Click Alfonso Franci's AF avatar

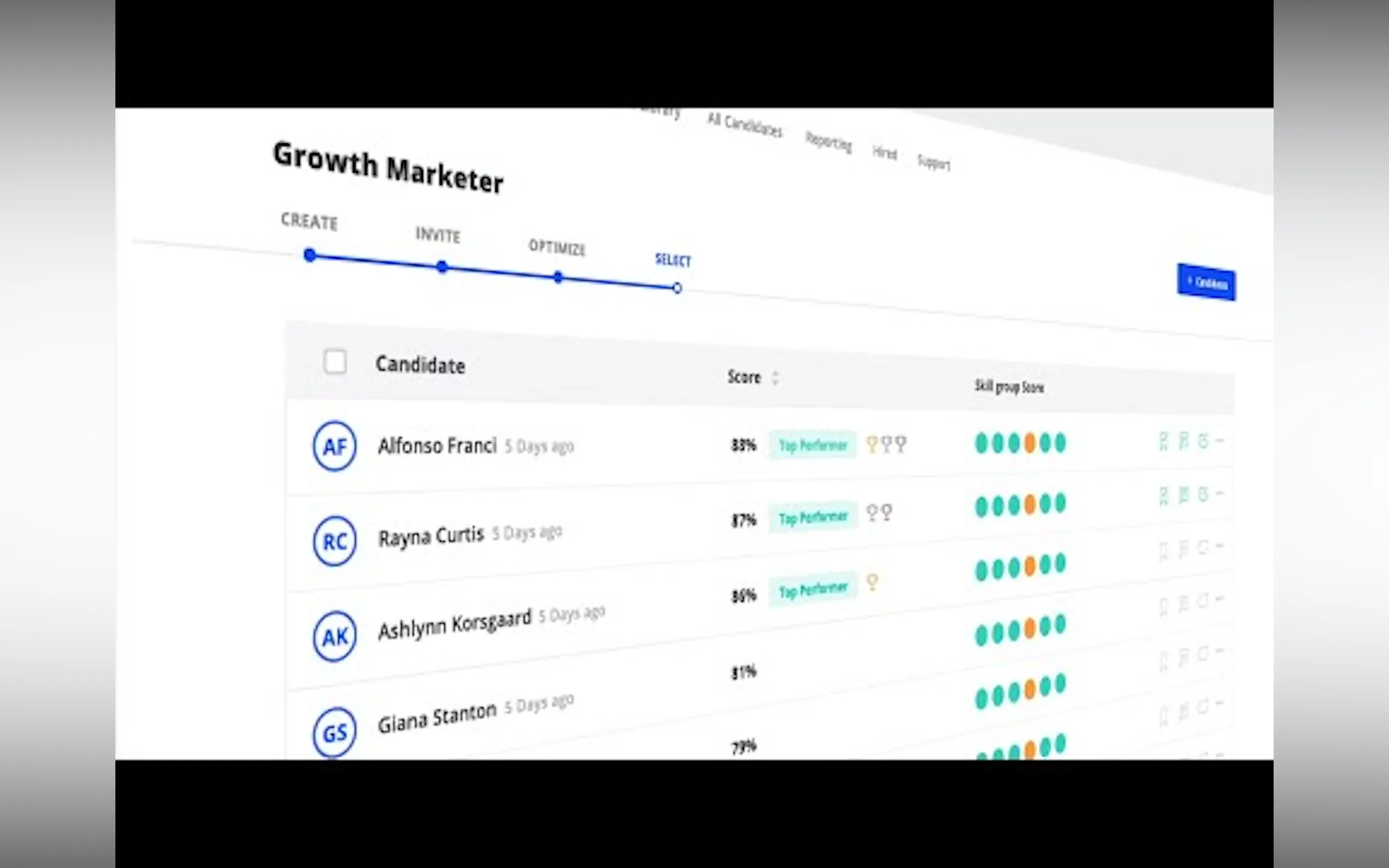pyautogui.click(x=334, y=446)
